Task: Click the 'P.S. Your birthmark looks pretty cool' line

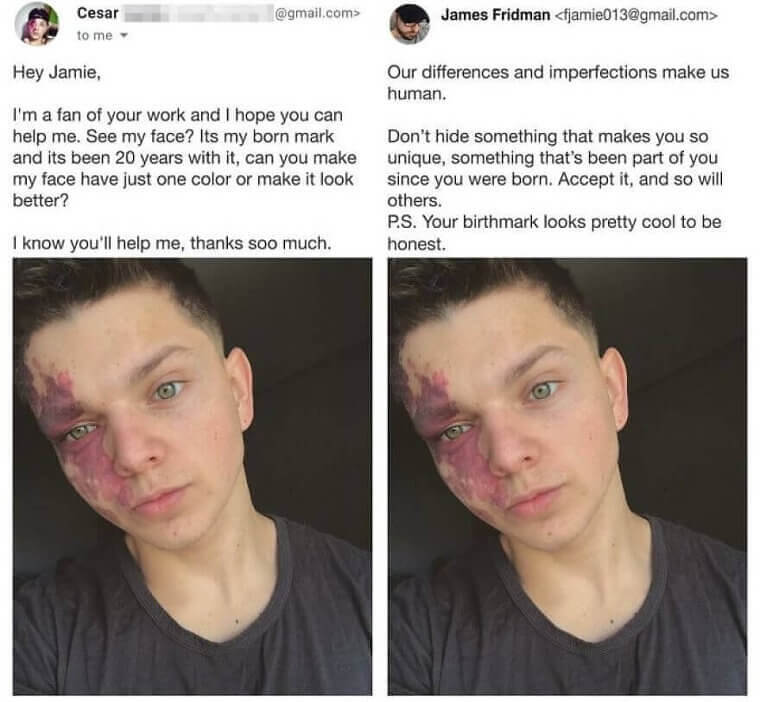Action: click(x=554, y=222)
